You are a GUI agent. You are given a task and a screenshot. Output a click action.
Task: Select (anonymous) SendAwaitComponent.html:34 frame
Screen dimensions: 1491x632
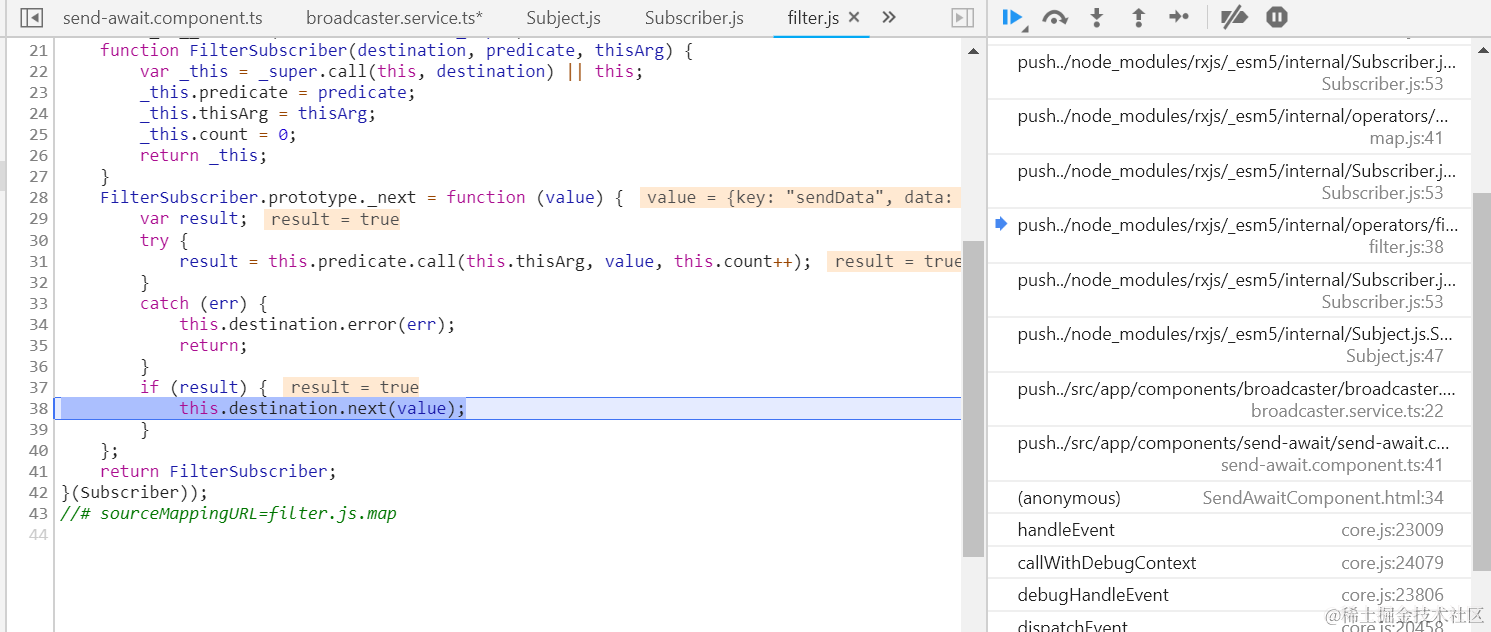point(1229,498)
